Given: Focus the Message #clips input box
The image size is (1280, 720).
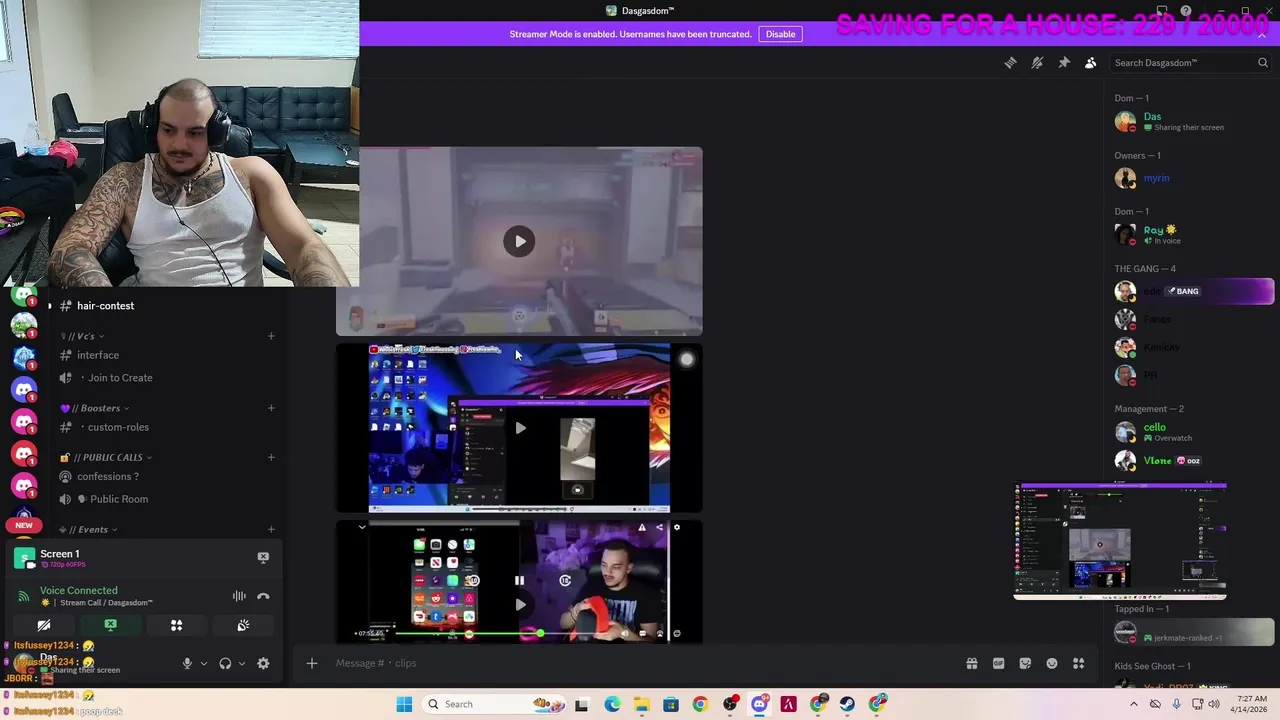Looking at the screenshot, I should tap(640, 663).
